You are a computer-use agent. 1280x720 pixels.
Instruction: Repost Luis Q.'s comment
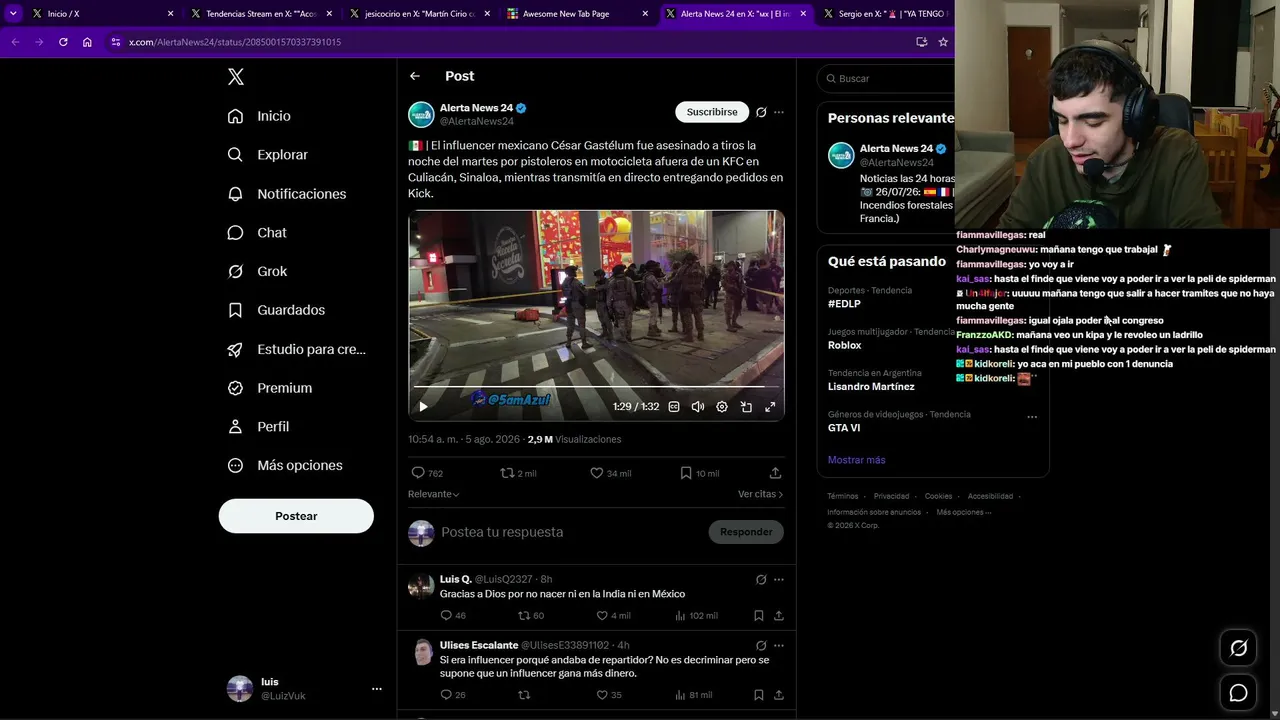[531, 615]
